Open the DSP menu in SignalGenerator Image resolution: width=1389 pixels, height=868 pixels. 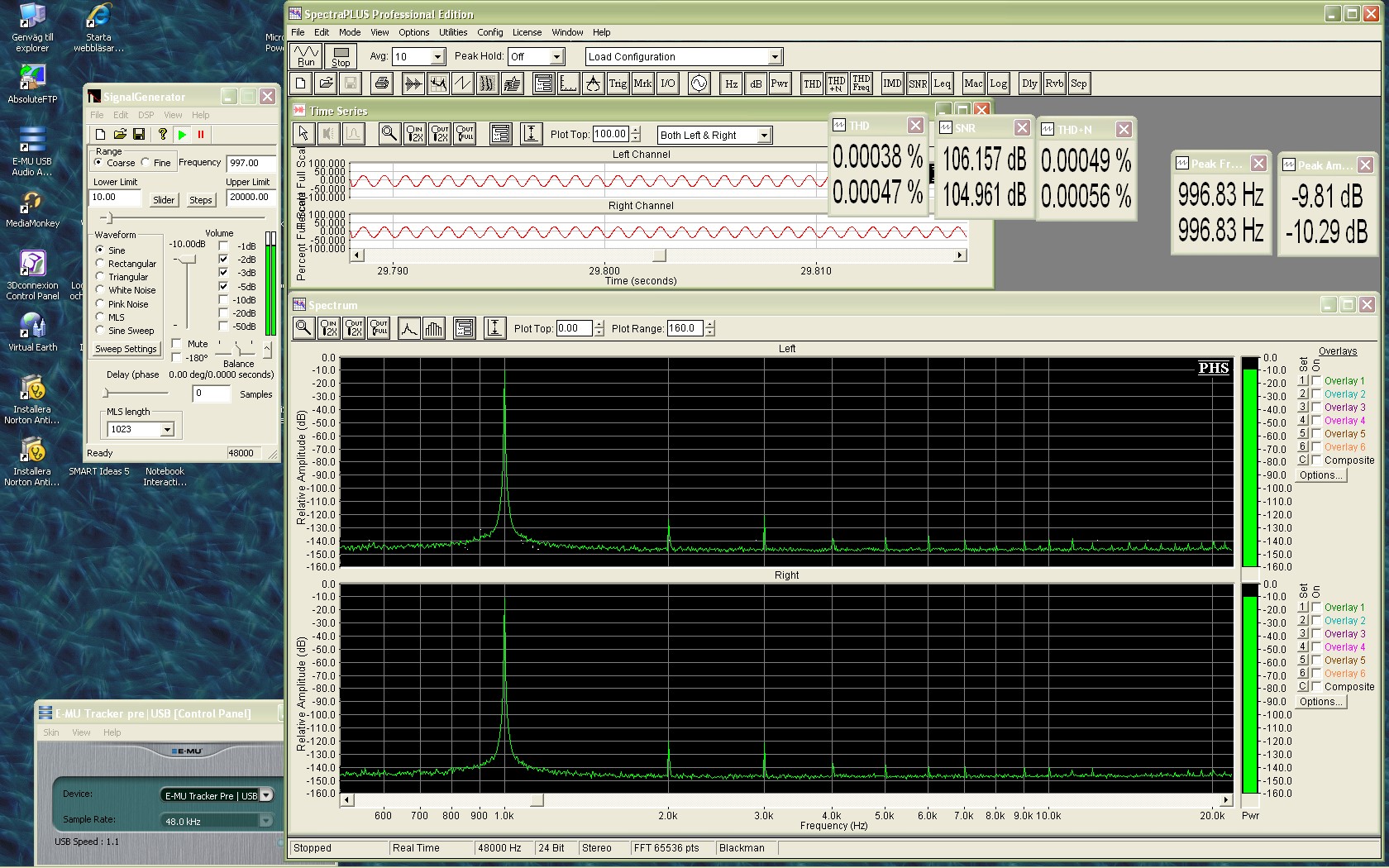coord(146,115)
